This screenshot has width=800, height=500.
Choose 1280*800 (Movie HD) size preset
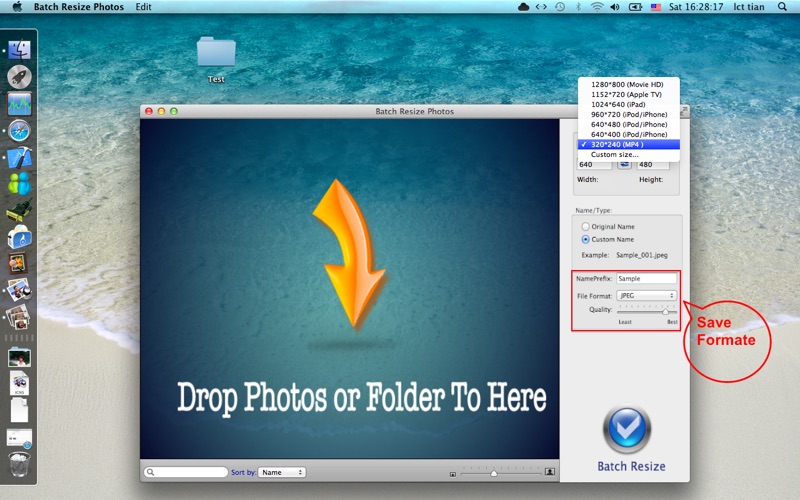click(628, 85)
